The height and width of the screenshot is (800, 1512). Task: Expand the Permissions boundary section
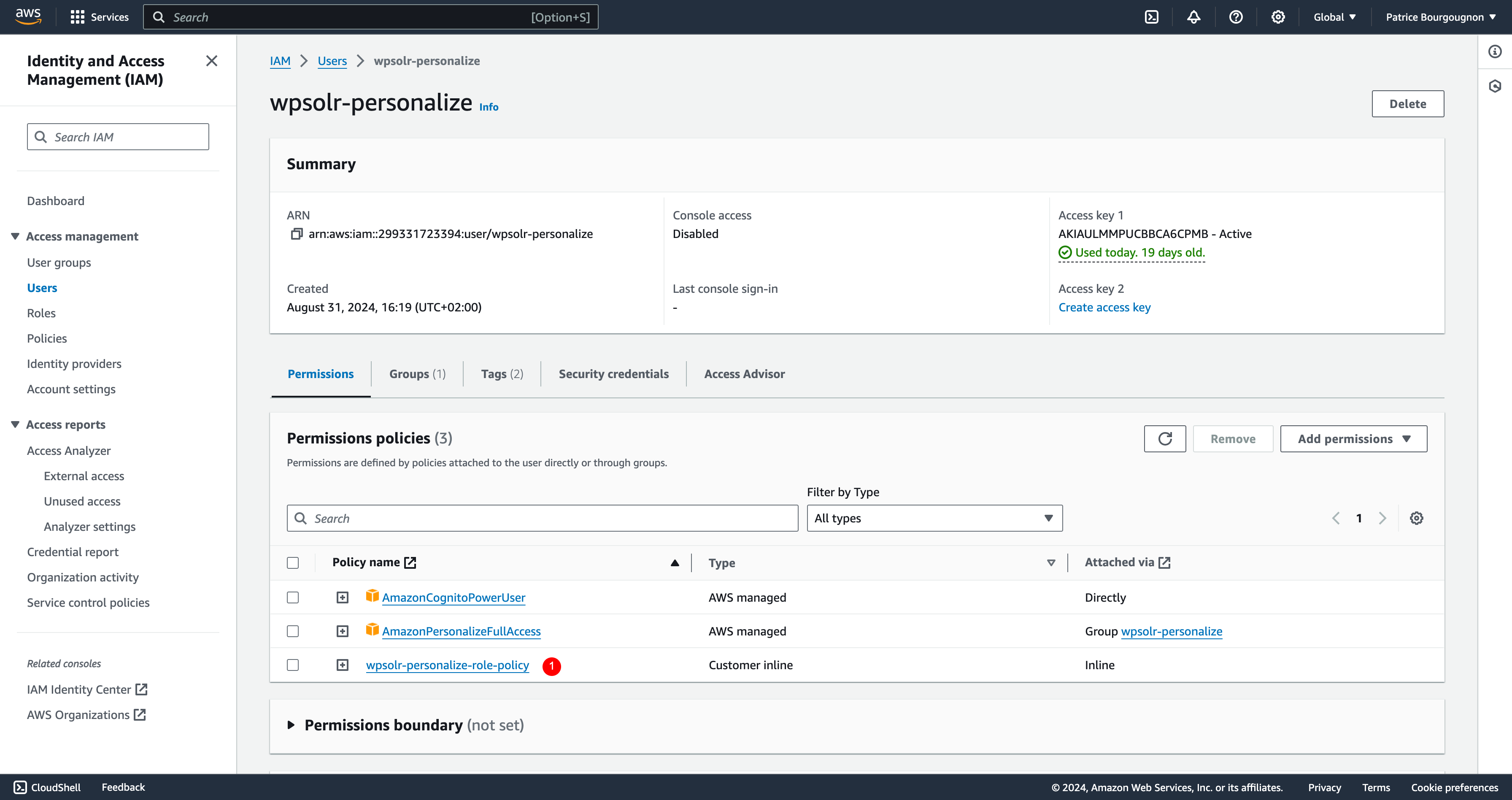click(291, 725)
